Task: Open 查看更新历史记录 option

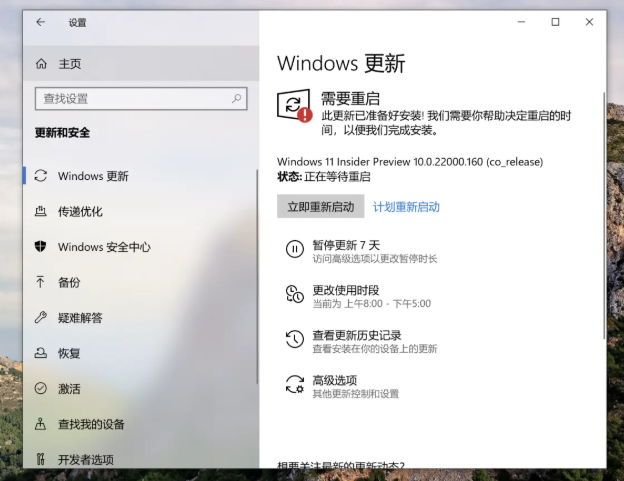Action: [361, 341]
